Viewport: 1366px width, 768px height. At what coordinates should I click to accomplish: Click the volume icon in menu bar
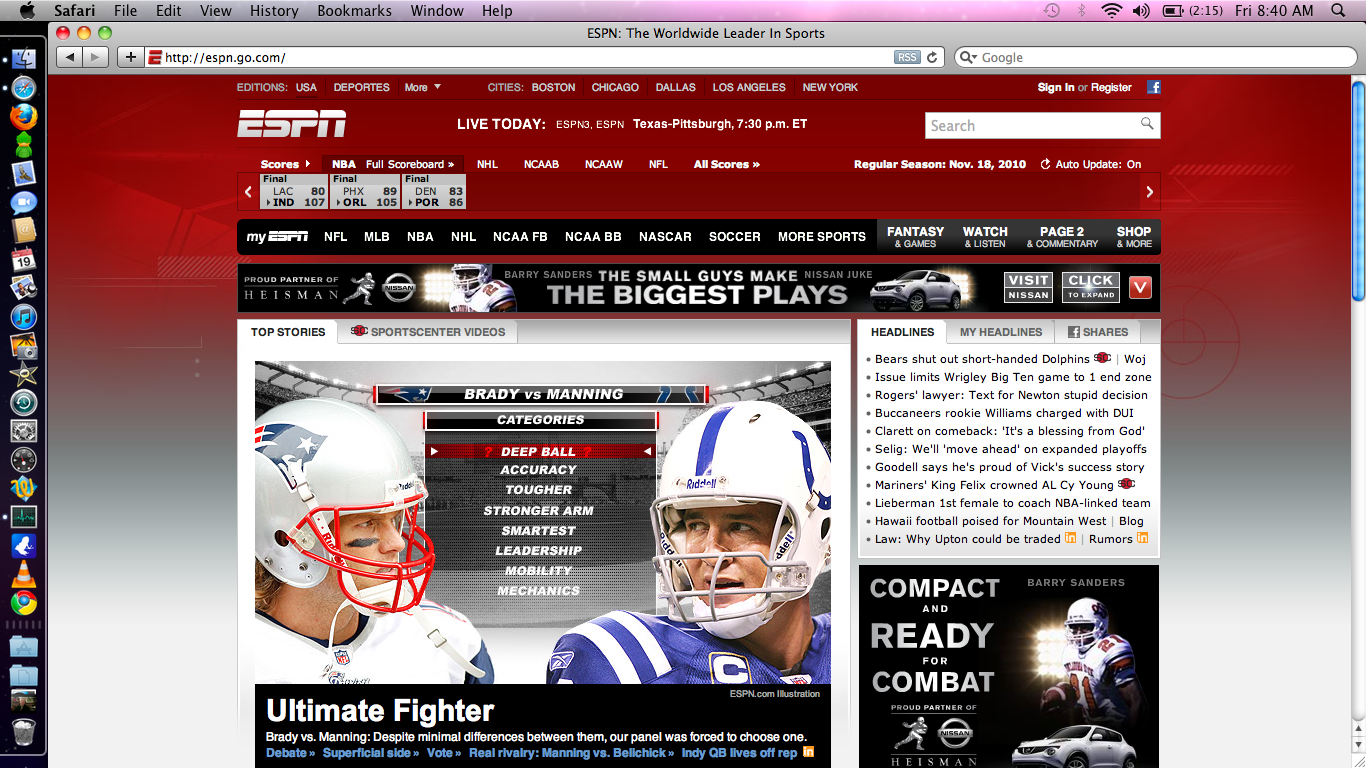click(1140, 11)
